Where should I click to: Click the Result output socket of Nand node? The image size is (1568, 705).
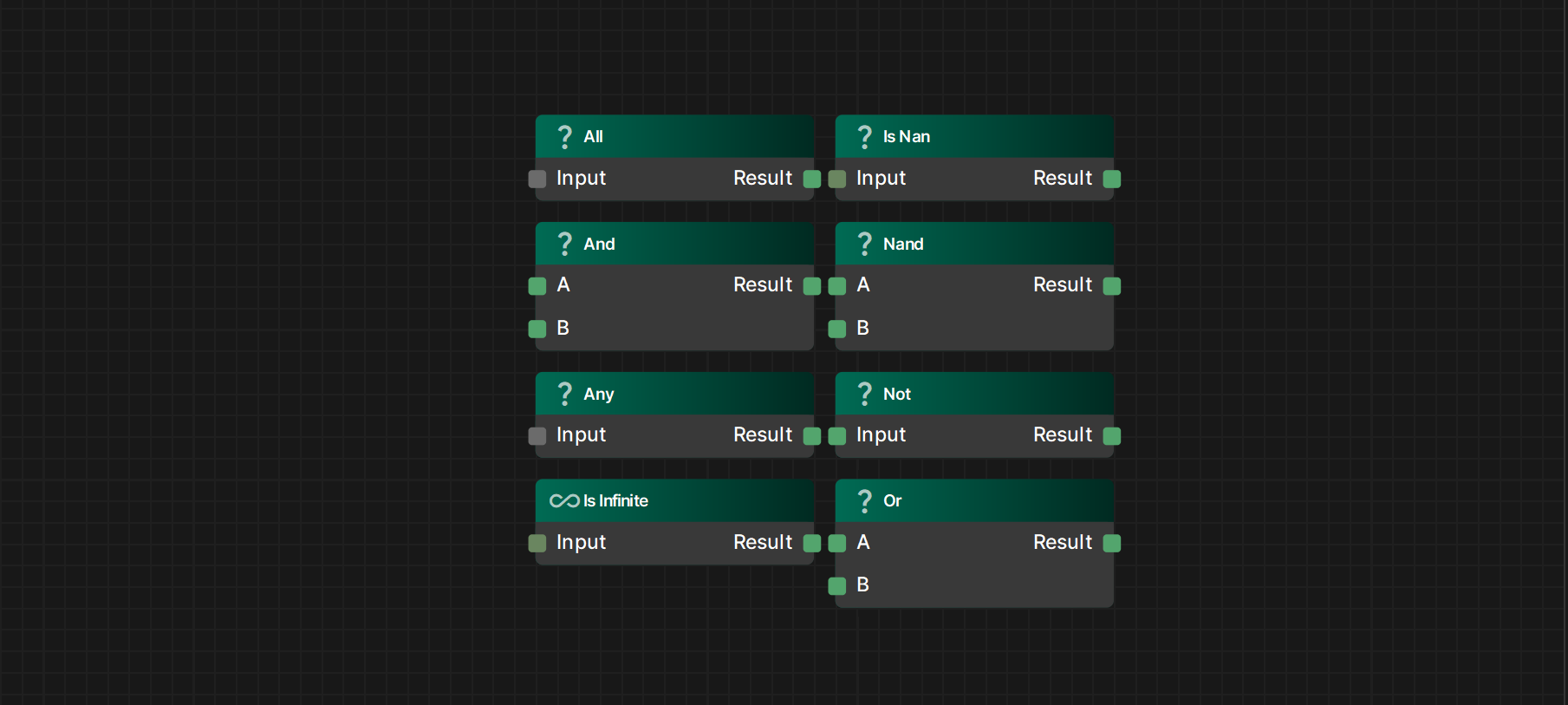click(1112, 286)
